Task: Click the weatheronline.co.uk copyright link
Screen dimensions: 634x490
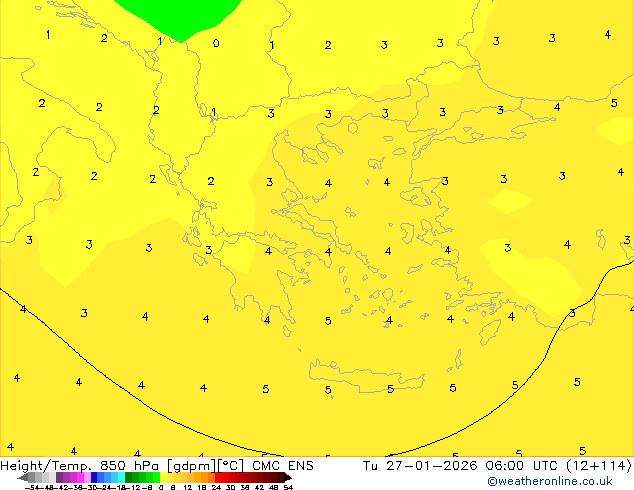Action: point(549,481)
